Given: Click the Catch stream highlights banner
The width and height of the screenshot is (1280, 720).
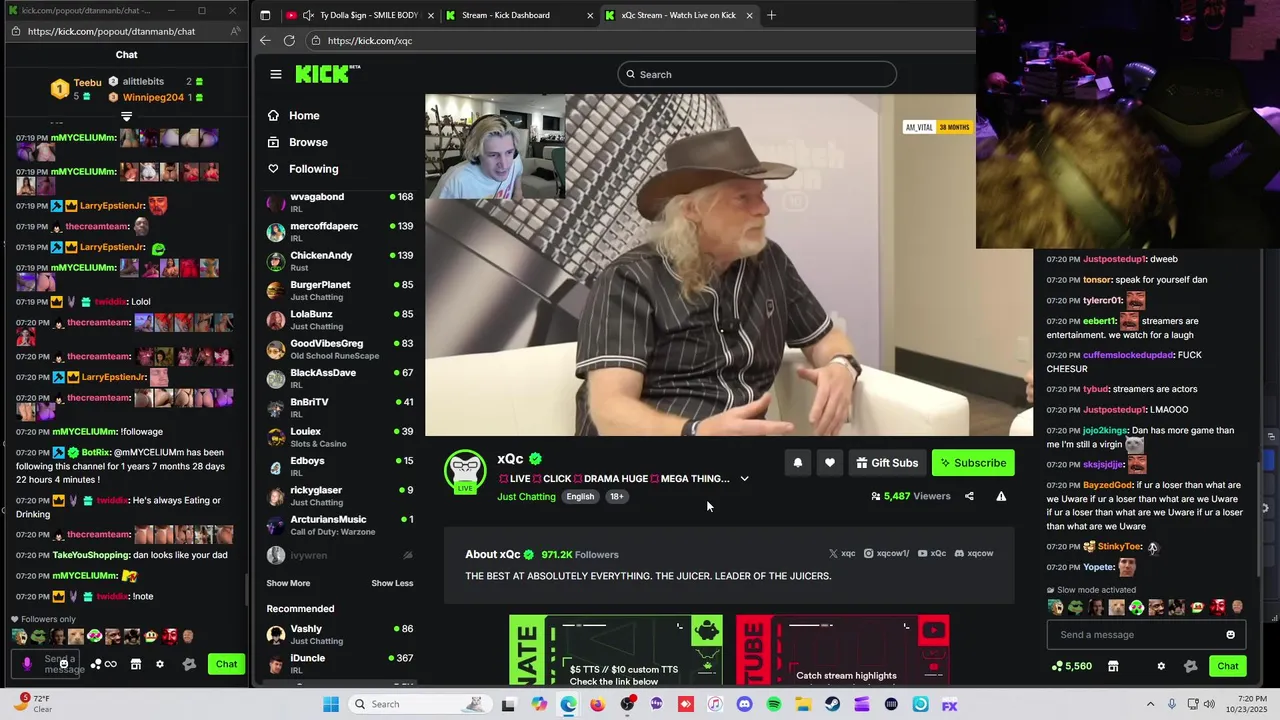Looking at the screenshot, I should 843,650.
